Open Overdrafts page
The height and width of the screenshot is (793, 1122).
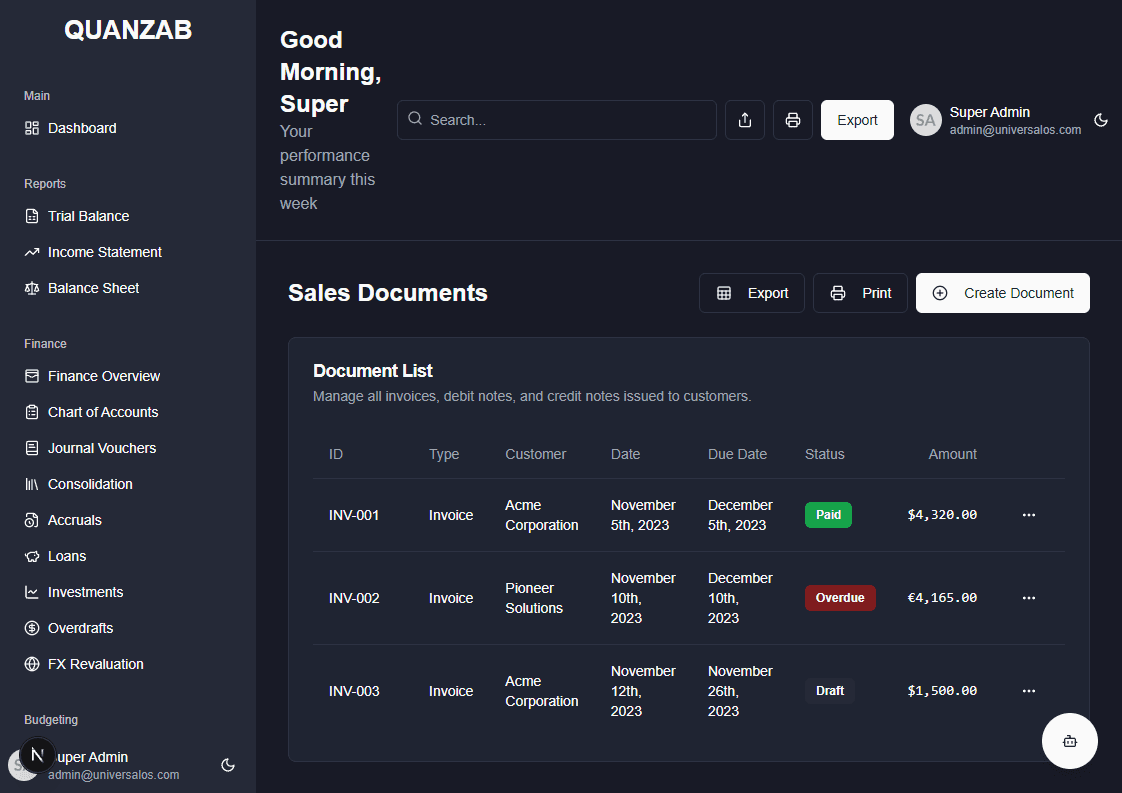80,628
